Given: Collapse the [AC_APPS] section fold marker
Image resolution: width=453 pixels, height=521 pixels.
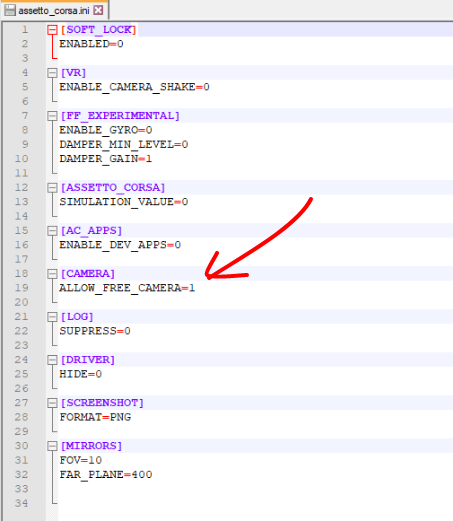Looking at the screenshot, I should [x=52, y=231].
